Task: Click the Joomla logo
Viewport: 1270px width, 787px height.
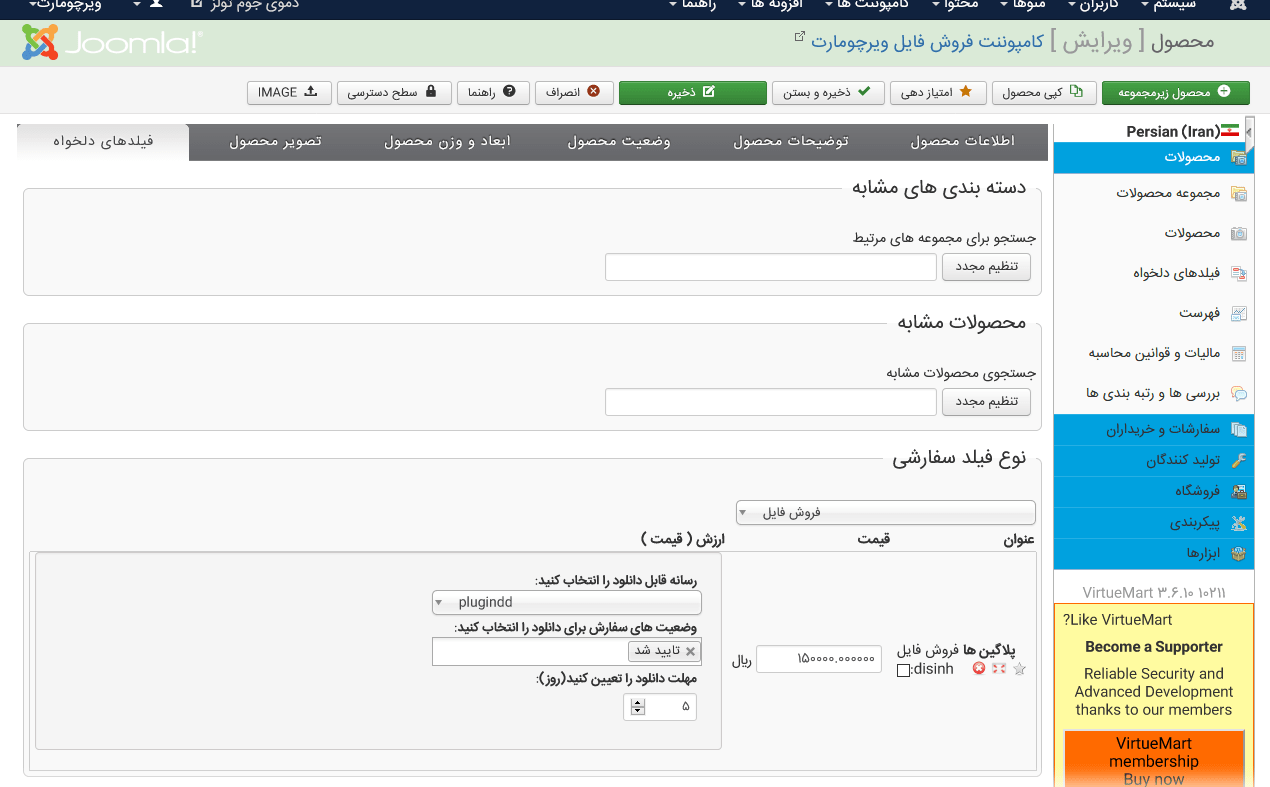Action: point(110,42)
